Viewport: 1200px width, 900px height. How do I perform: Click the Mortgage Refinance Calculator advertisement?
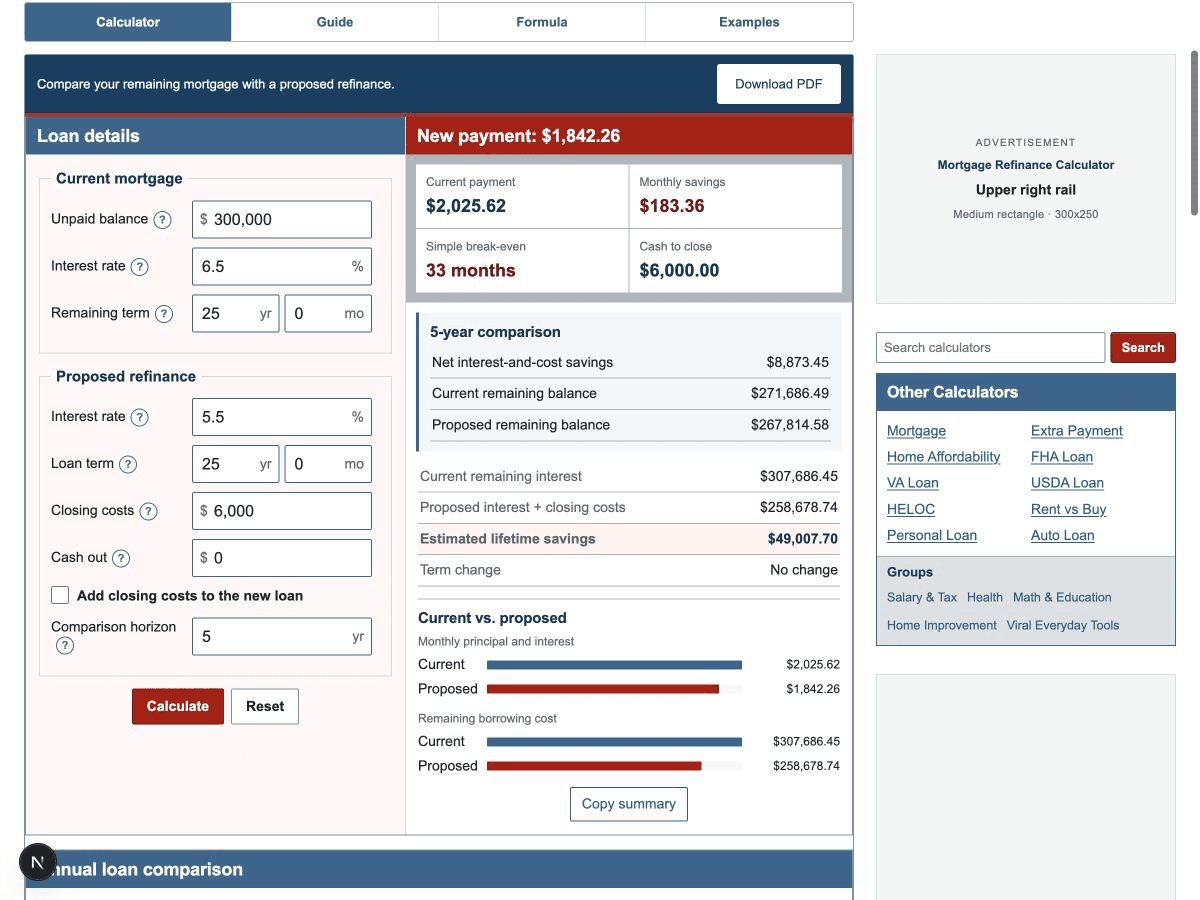[x=1026, y=179]
